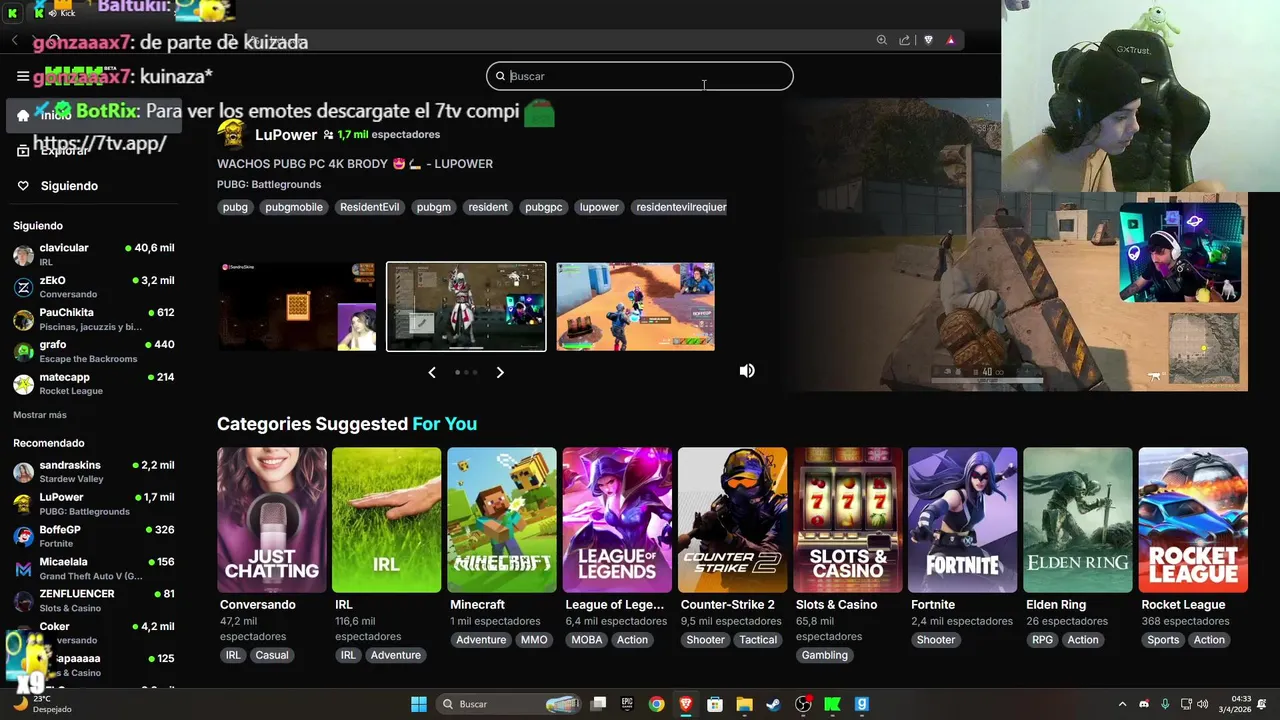1280x720 pixels.
Task: Open the hamburger menu in Kick header
Action: point(23,76)
